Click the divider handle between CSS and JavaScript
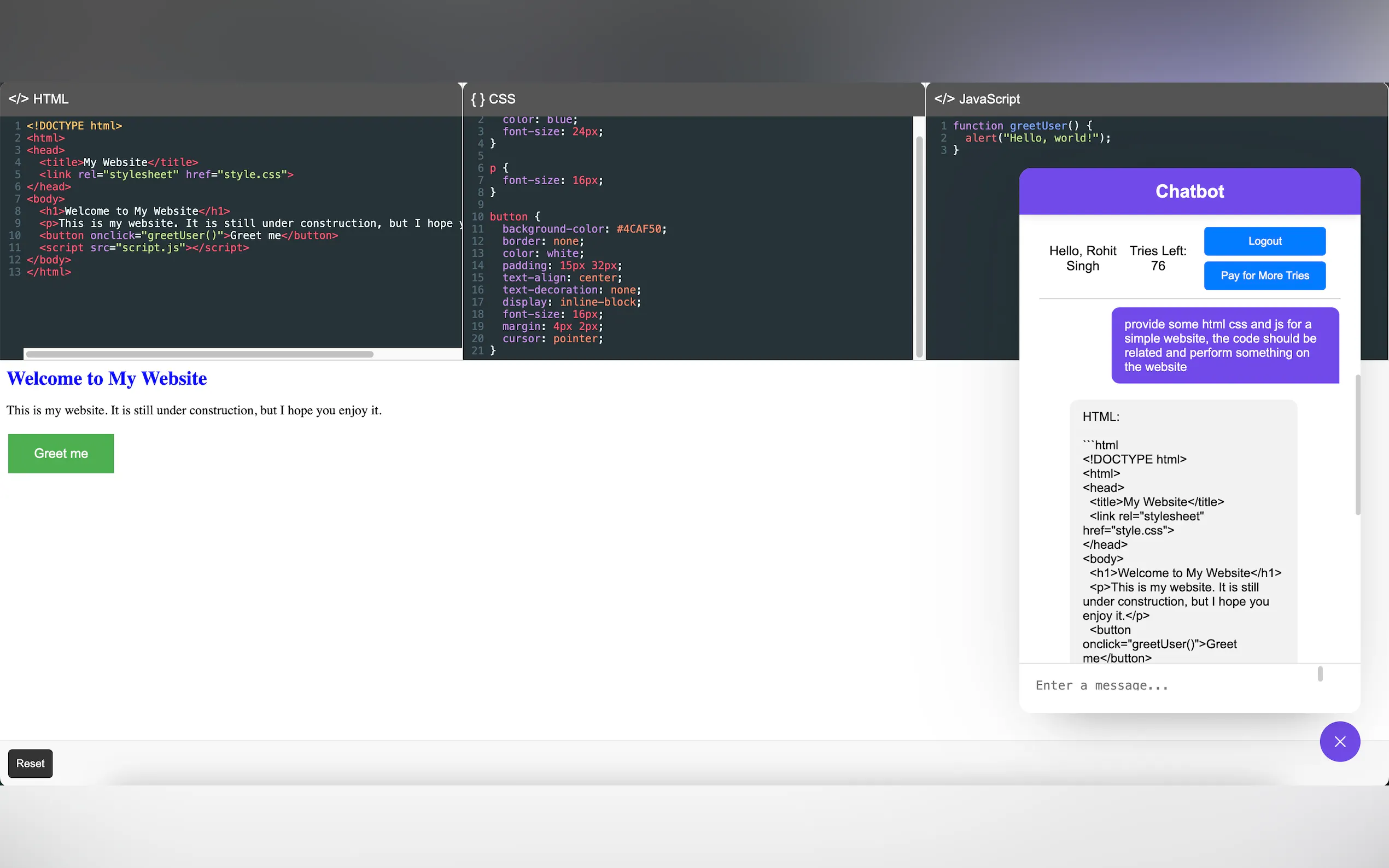This screenshot has width=1389, height=868. click(x=925, y=86)
